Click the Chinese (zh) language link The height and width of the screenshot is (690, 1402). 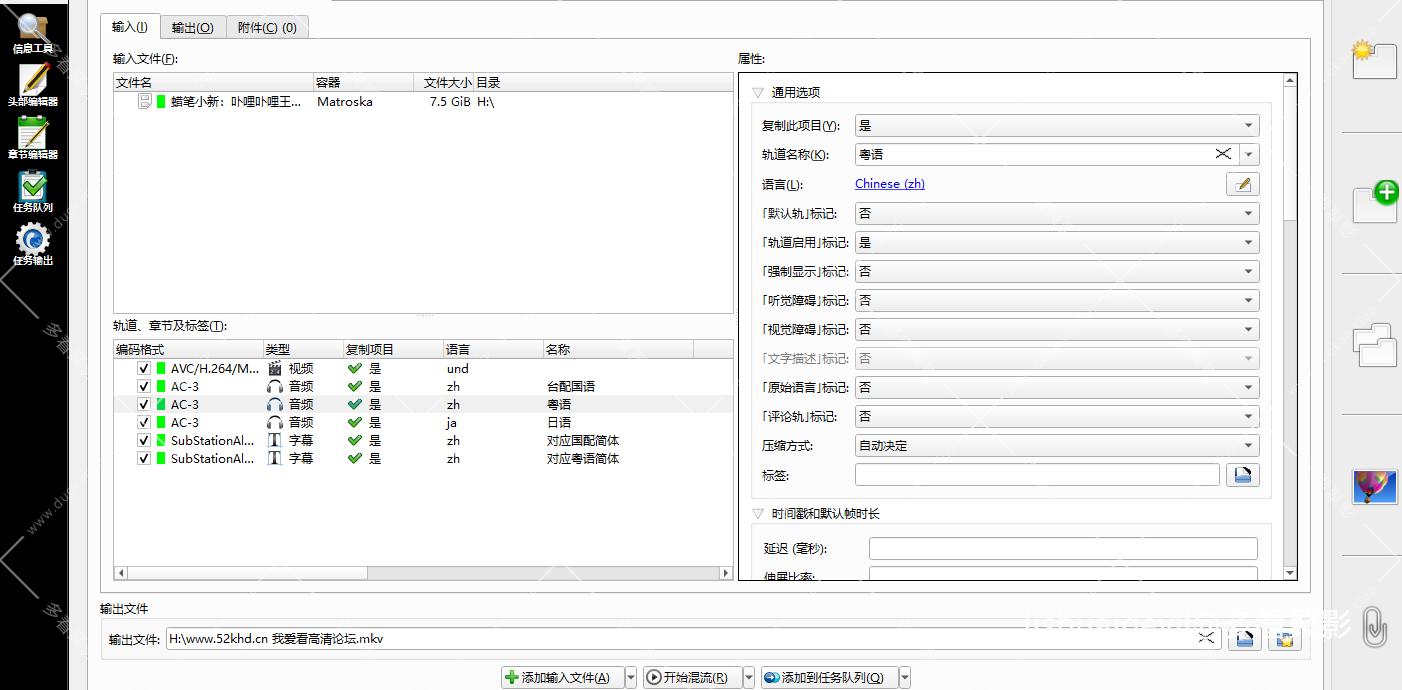point(889,184)
